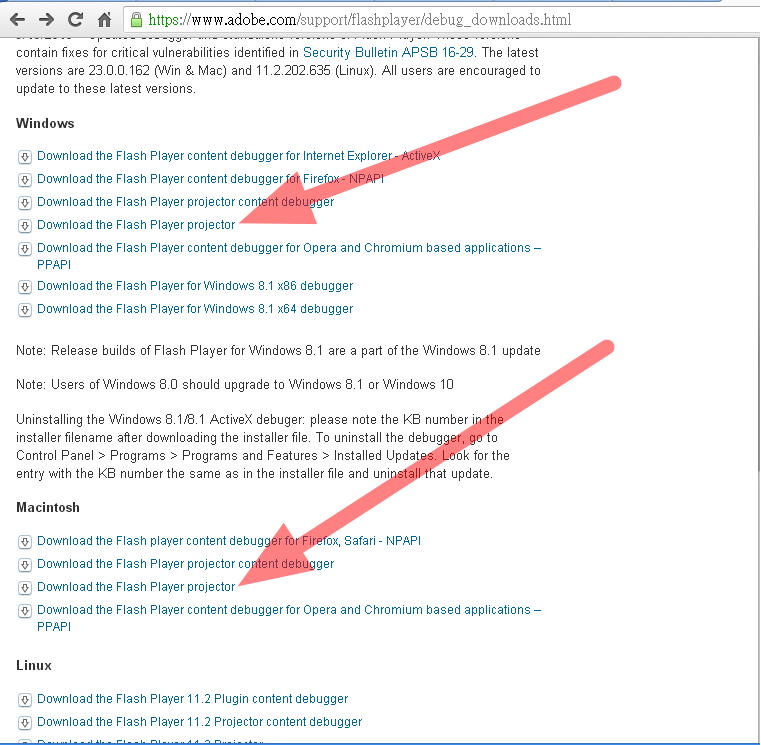This screenshot has height=745, width=761.
Task: Download Macintosh debugger for Opera and Chromium PPAPI
Action: 289,618
